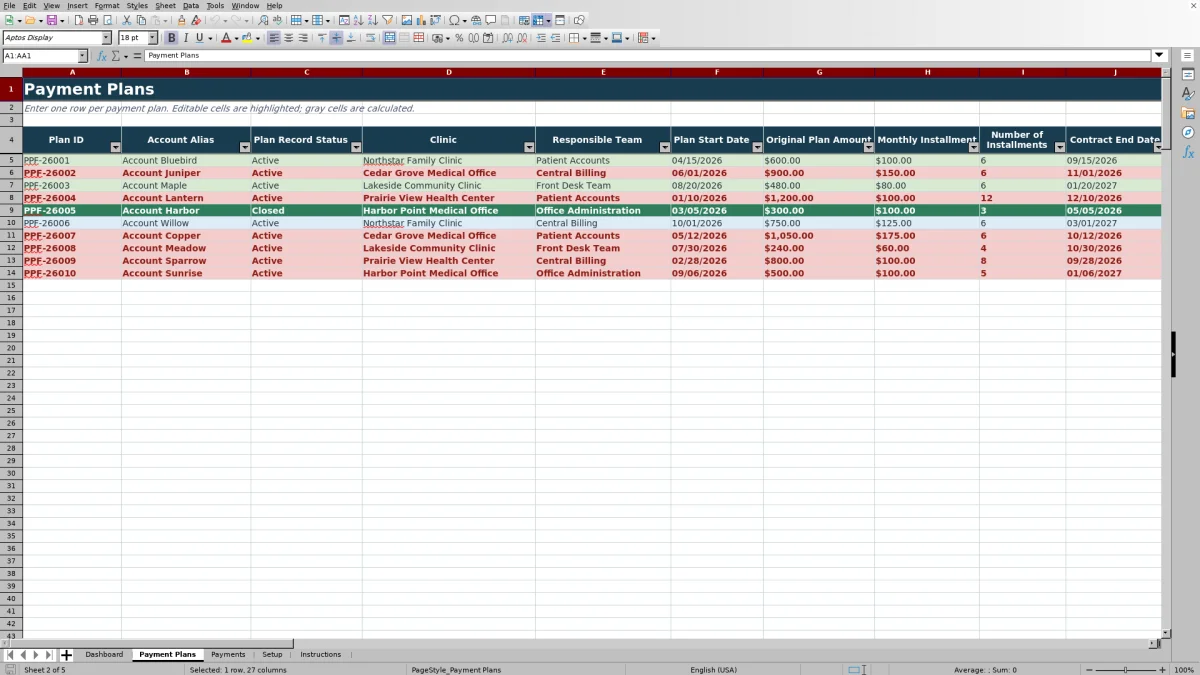This screenshot has width=1200, height=675.
Task: Toggle Freeze Rows and Columns button
Action: 537,20
